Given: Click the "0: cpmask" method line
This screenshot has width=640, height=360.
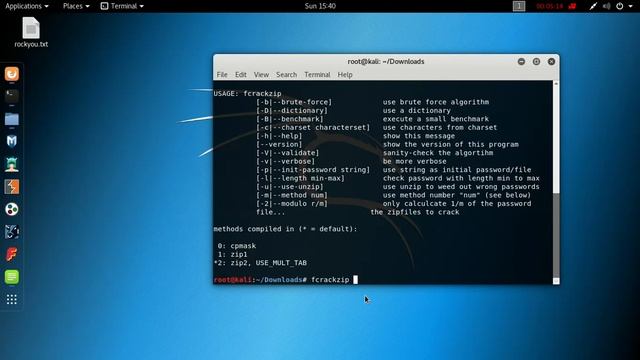Looking at the screenshot, I should tap(237, 246).
